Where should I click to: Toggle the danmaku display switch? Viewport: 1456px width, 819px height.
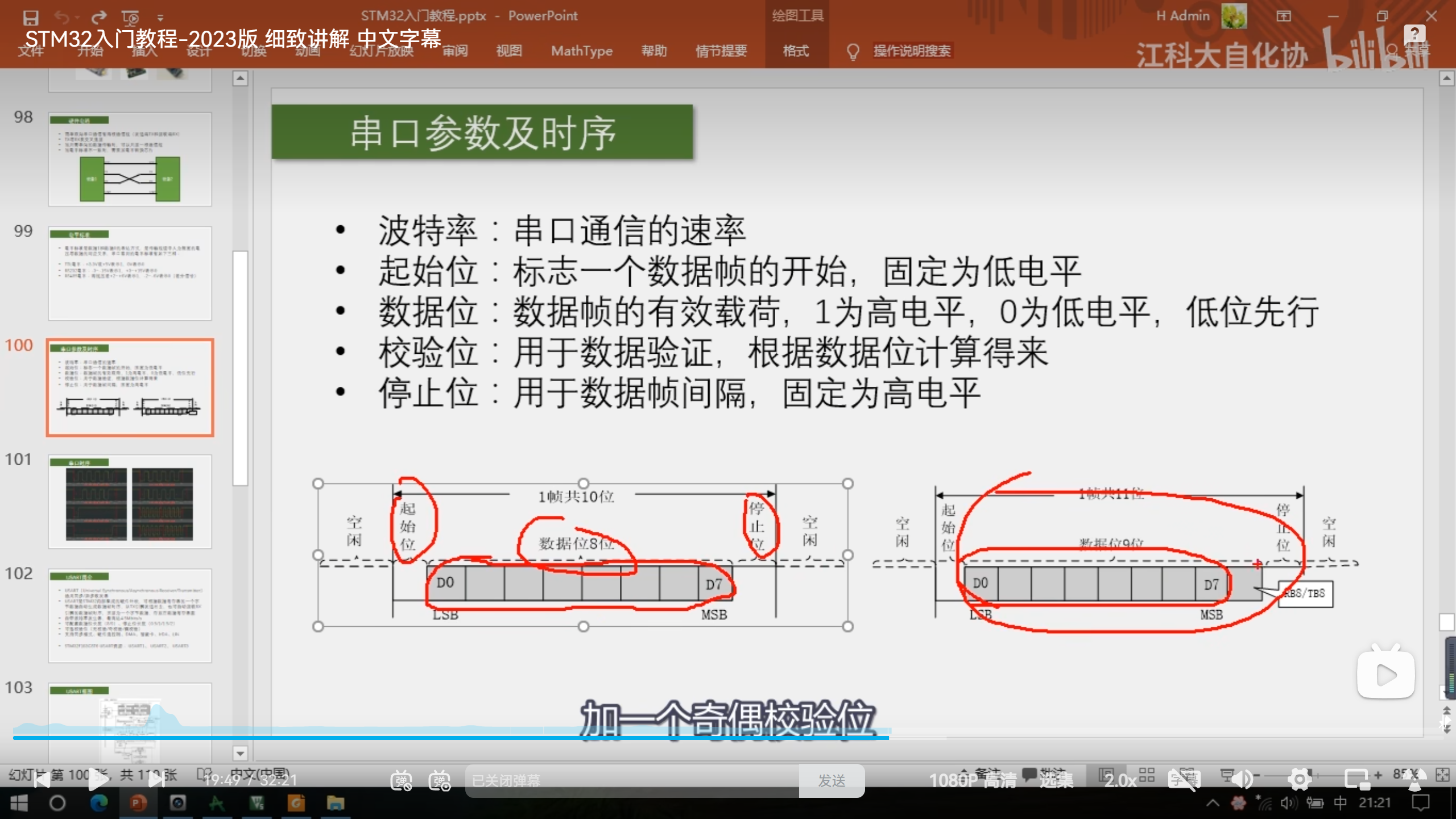(x=401, y=780)
